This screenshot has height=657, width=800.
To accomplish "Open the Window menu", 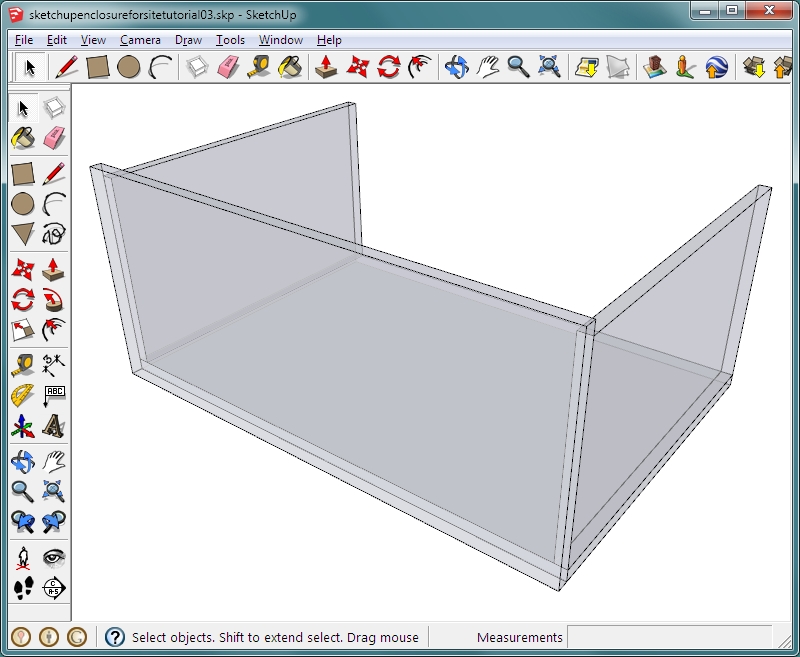I will [281, 40].
